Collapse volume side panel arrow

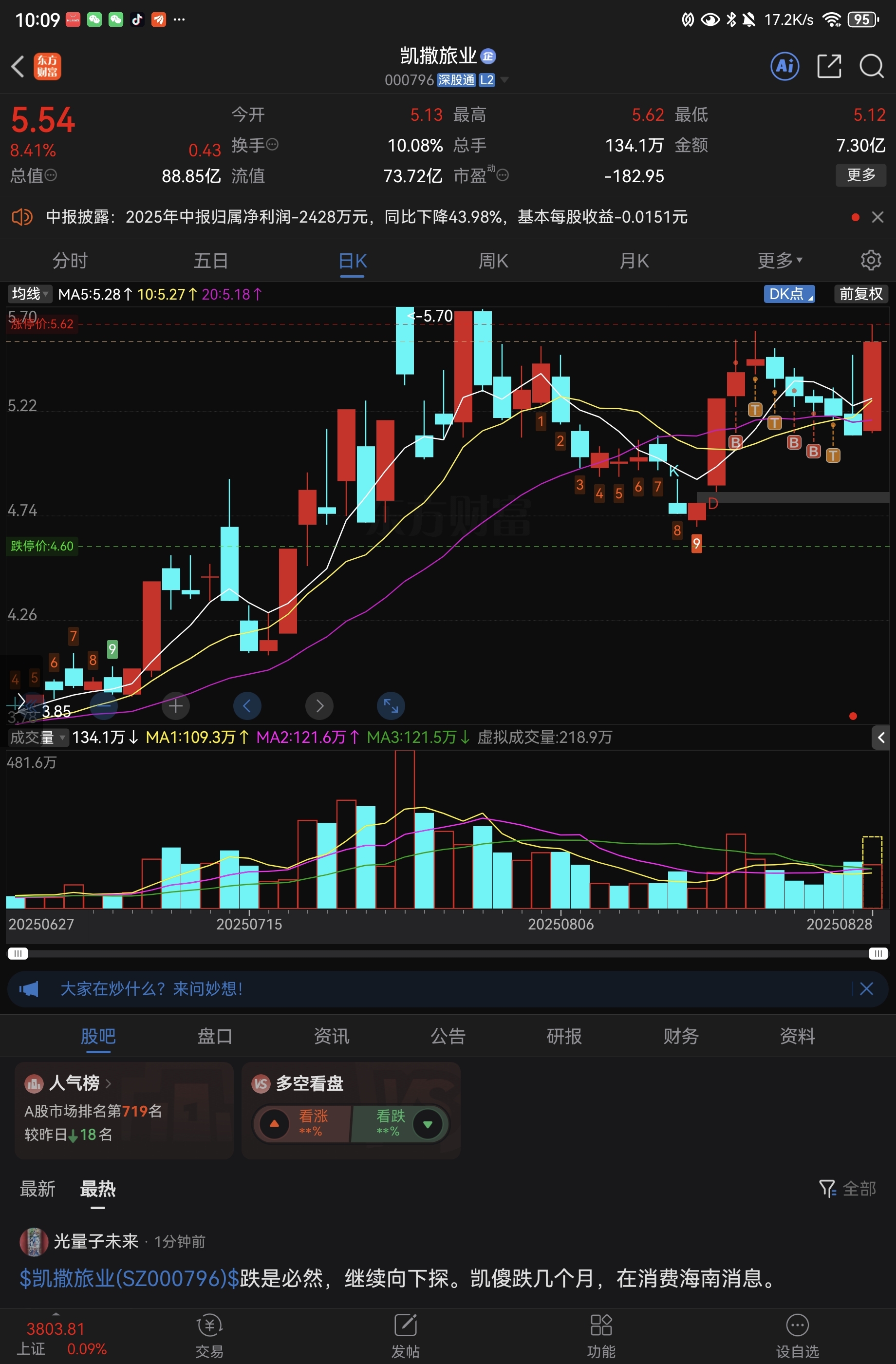(x=882, y=738)
